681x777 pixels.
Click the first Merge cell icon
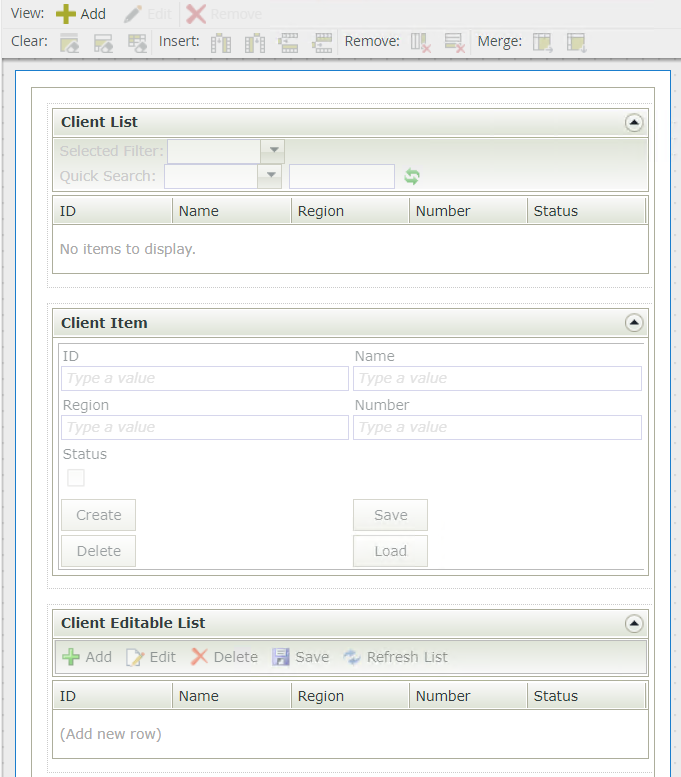tap(542, 43)
